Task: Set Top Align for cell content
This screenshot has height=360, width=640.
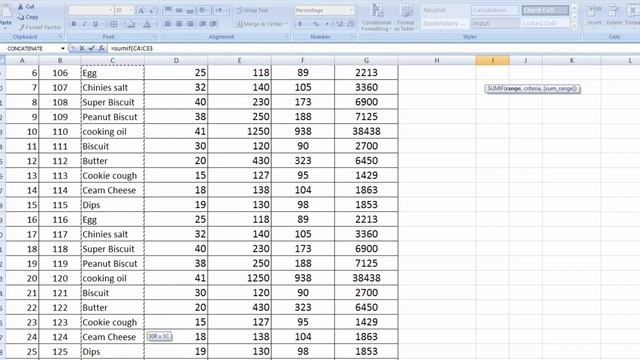Action: 168,10
